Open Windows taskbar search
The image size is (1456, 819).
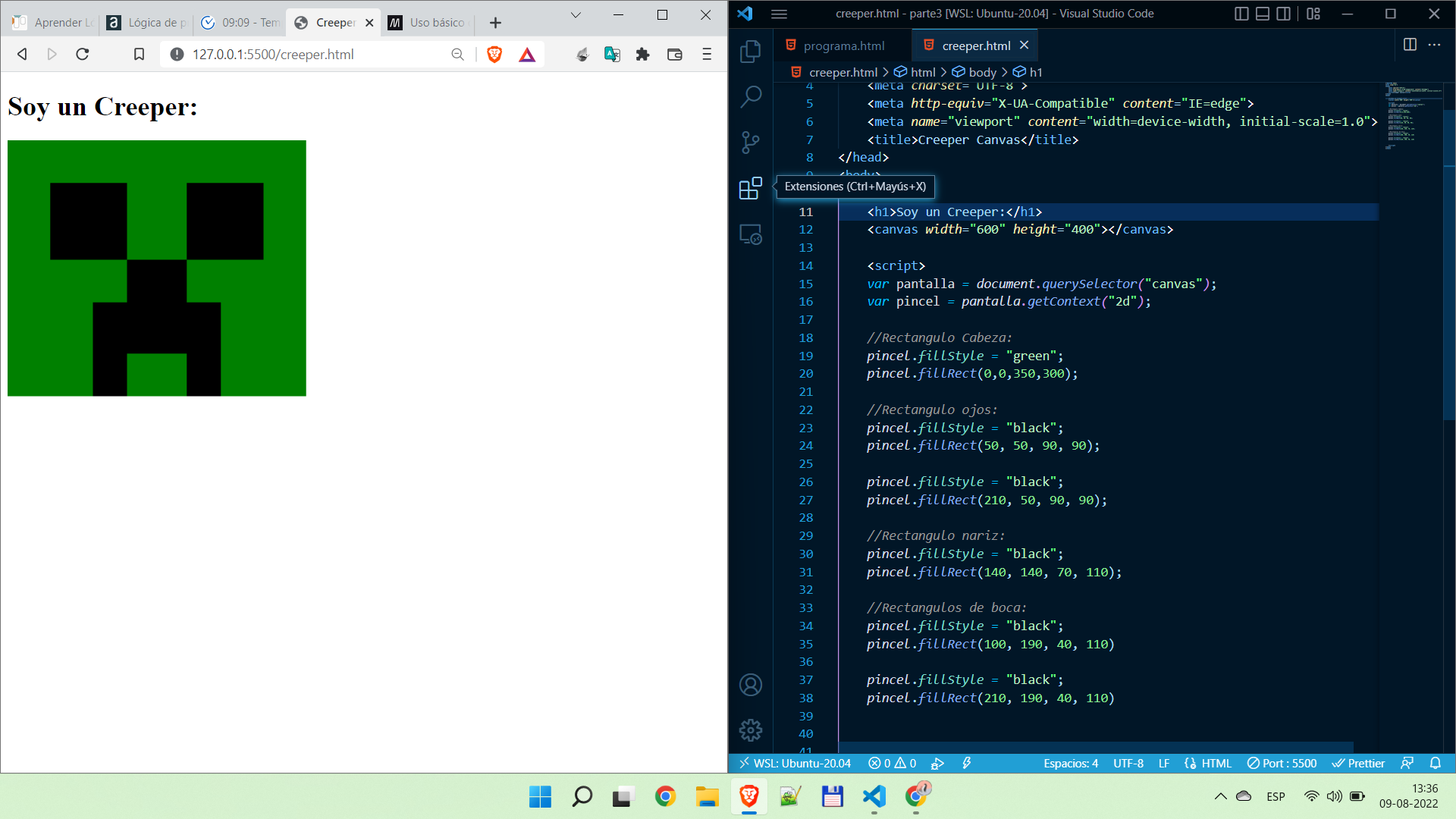(x=582, y=796)
